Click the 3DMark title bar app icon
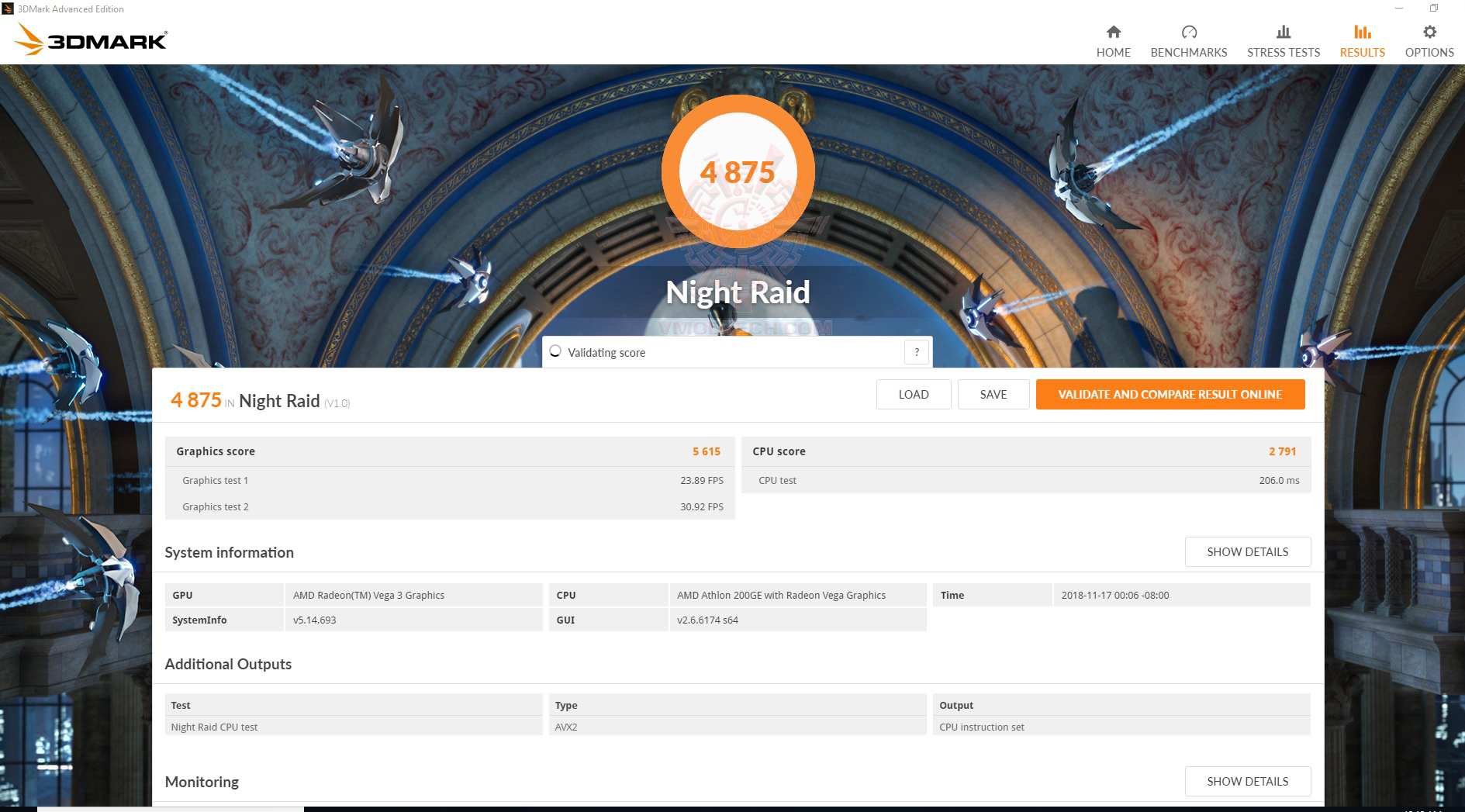The image size is (1465, 812). point(8,9)
